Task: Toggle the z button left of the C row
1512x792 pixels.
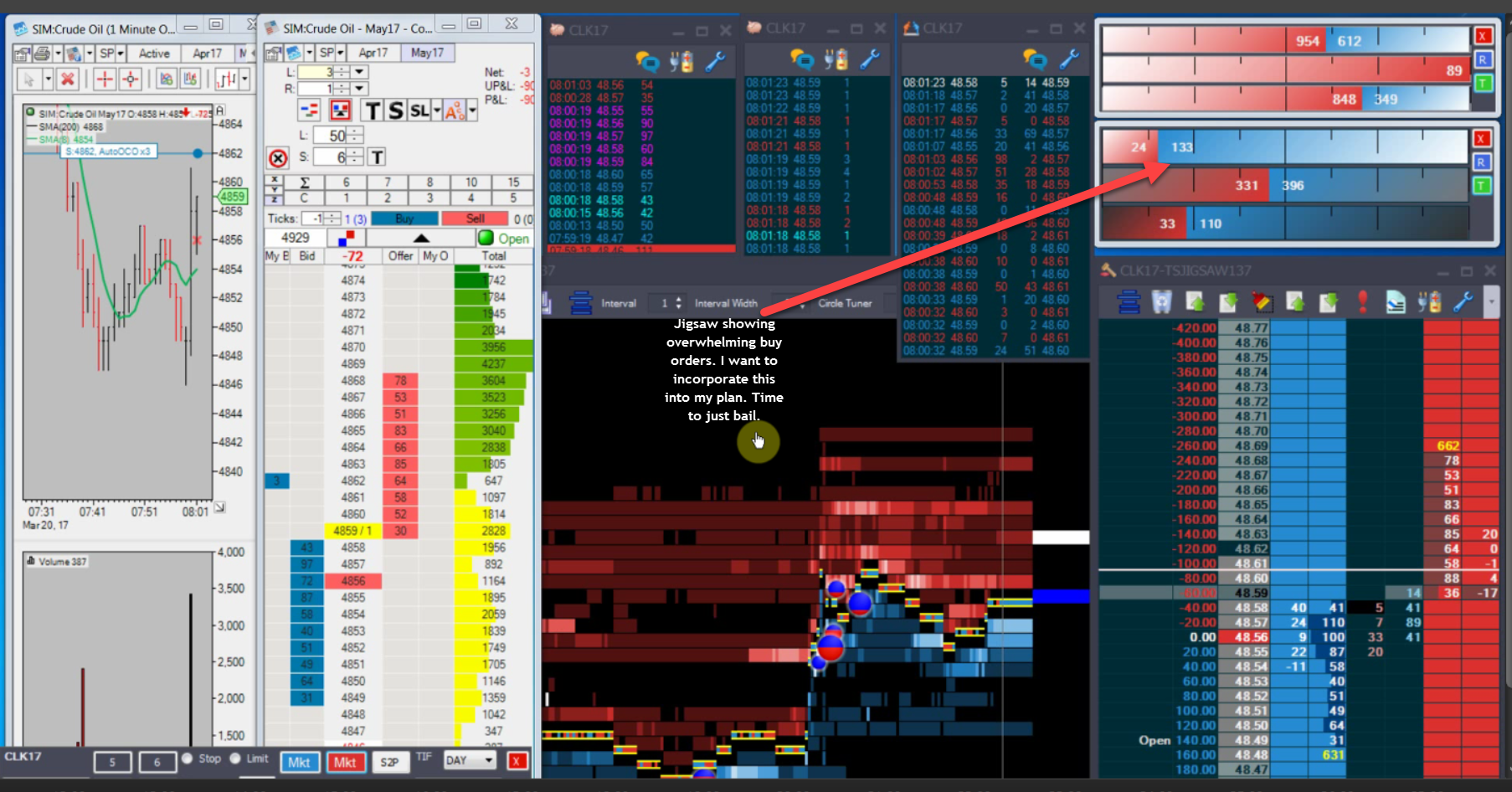Action: coord(275,198)
